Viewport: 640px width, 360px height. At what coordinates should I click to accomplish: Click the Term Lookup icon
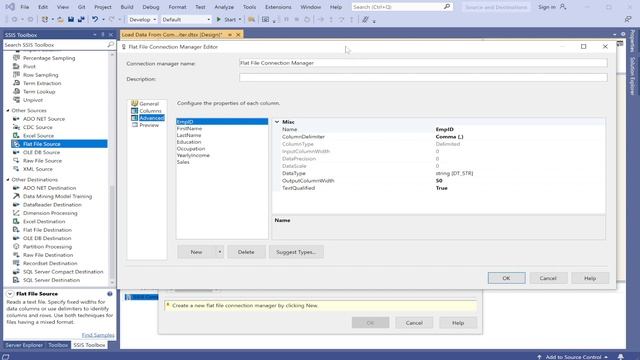[x=16, y=91]
